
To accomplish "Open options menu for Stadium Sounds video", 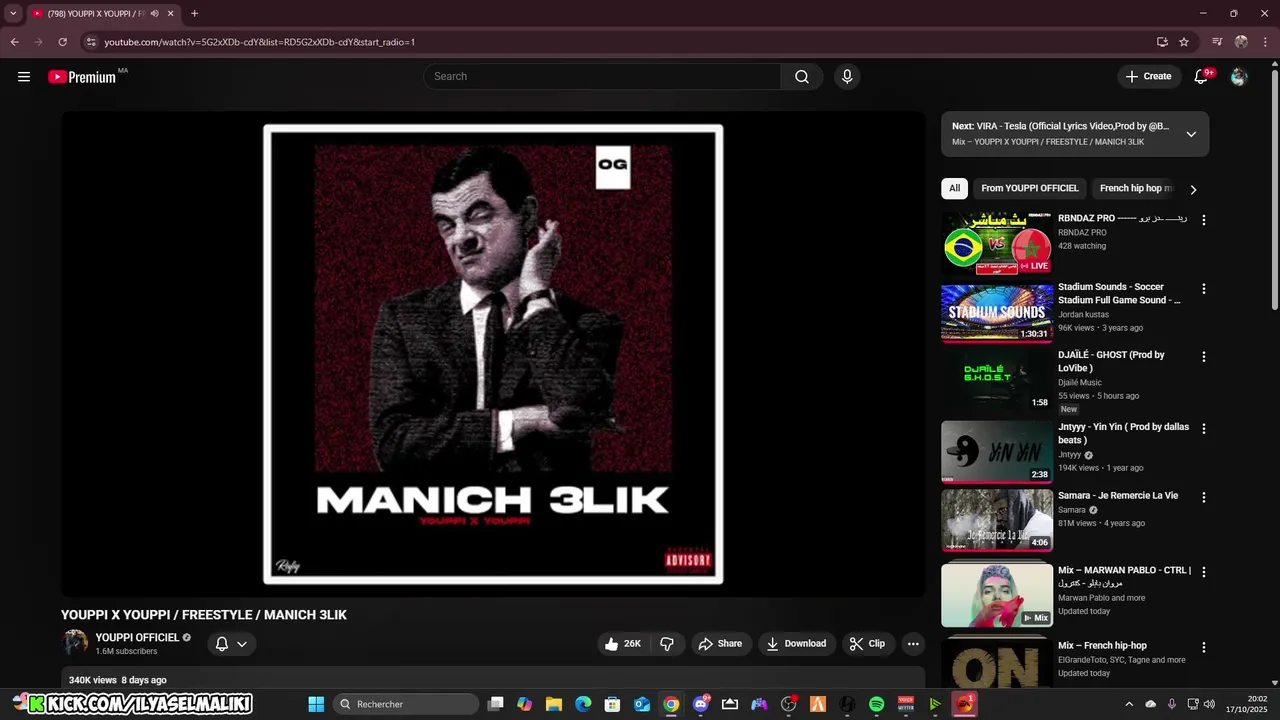I will point(1204,289).
